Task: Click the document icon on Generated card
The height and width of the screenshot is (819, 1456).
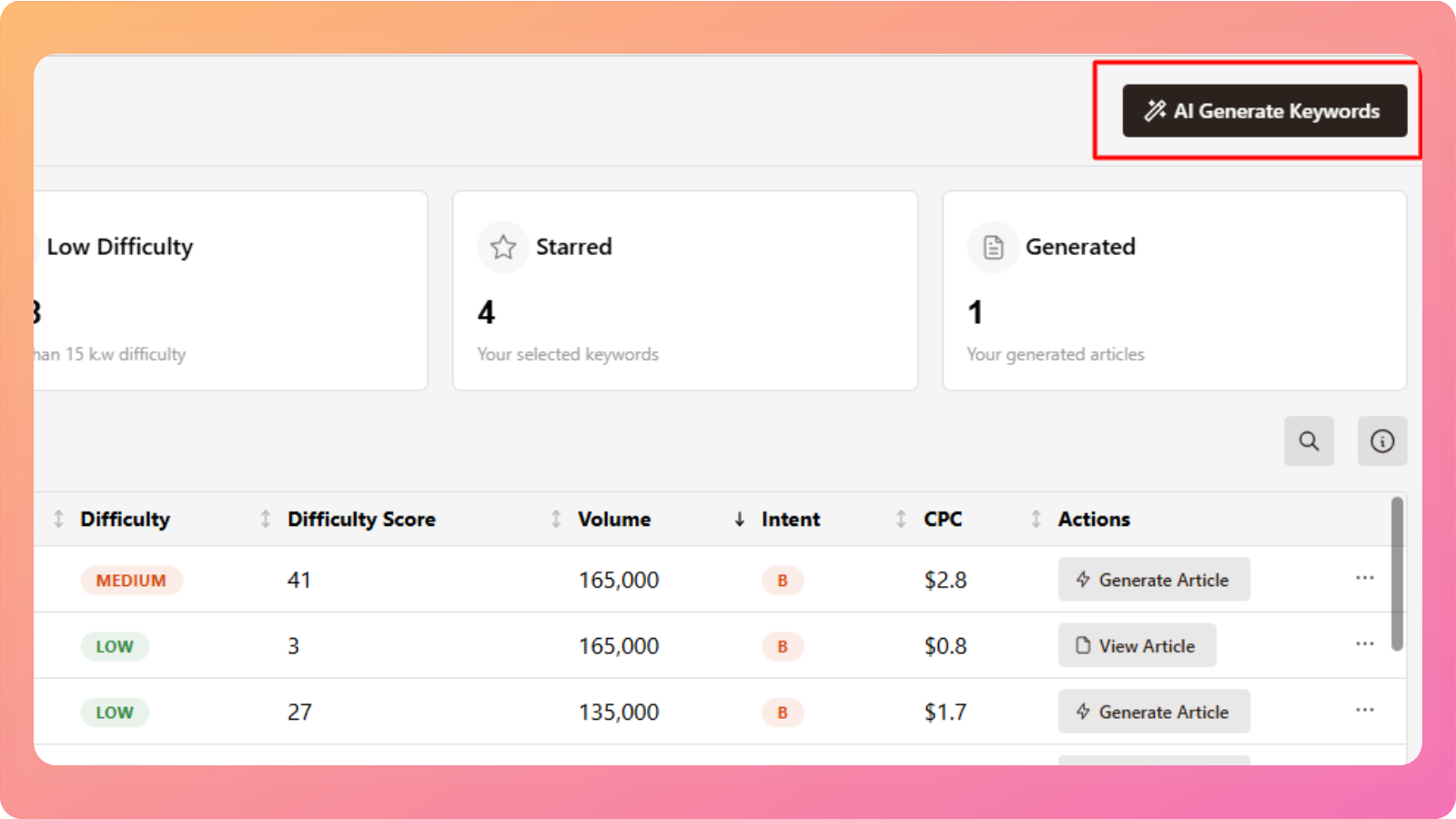Action: (x=993, y=247)
